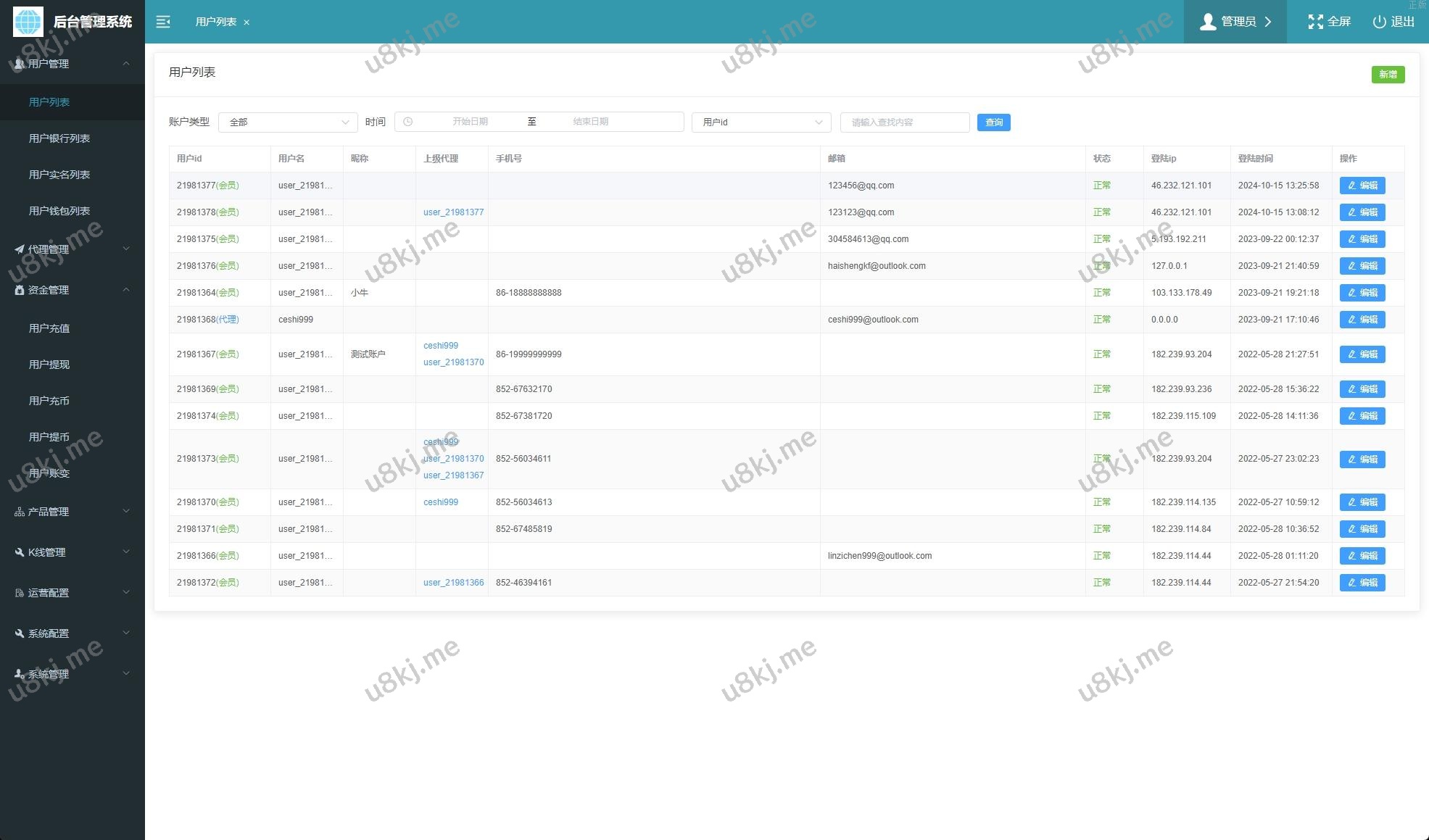Click the search content input field

[904, 122]
